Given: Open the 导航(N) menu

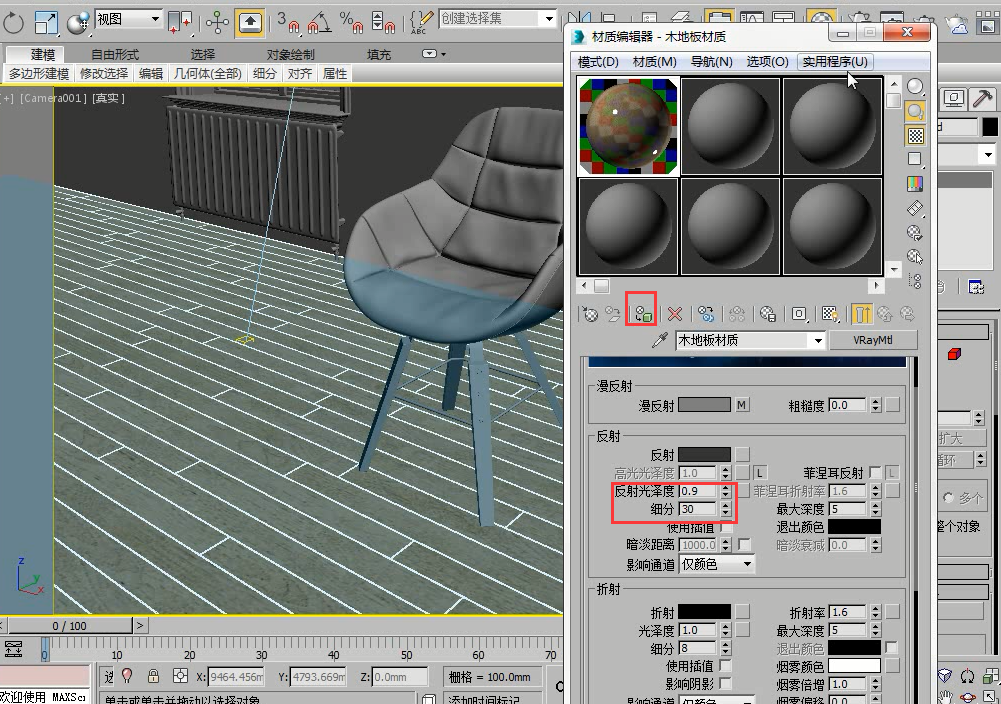Looking at the screenshot, I should pyautogui.click(x=712, y=62).
